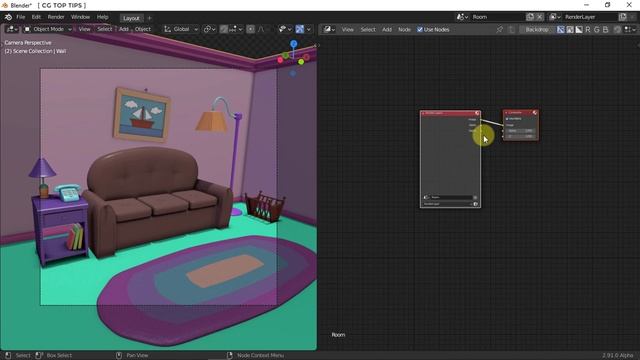The height and width of the screenshot is (360, 640).
Task: Open the node editor View menu
Action: pos(347,29)
